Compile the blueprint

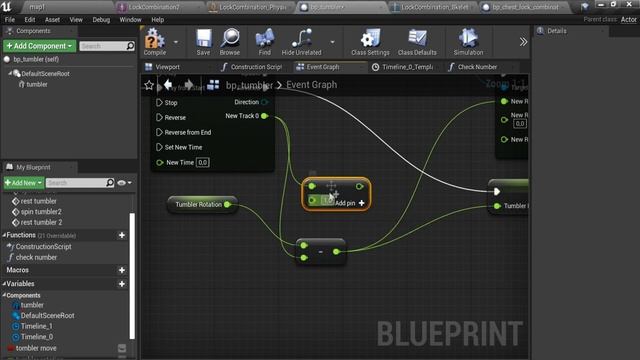(x=155, y=42)
